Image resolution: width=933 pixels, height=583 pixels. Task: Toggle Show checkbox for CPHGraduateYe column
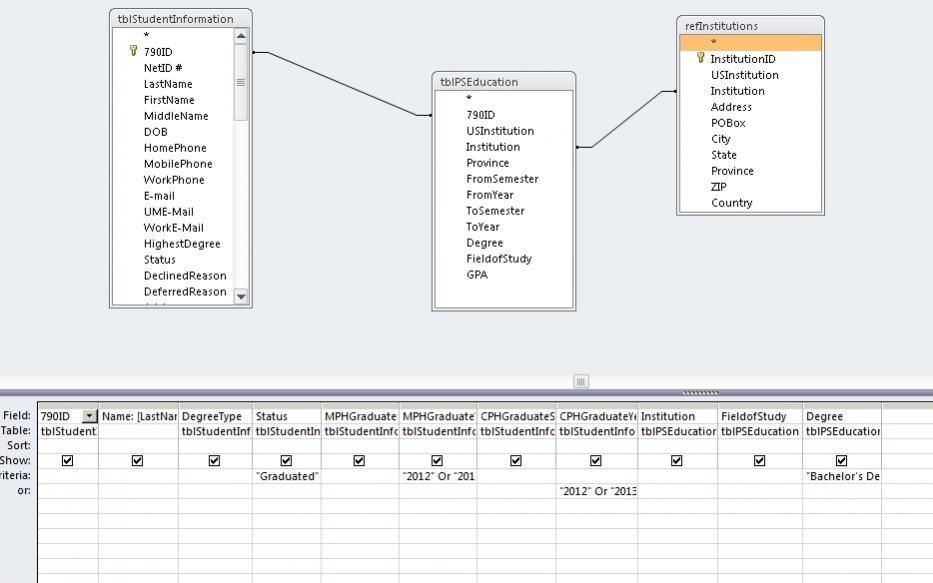pos(596,460)
